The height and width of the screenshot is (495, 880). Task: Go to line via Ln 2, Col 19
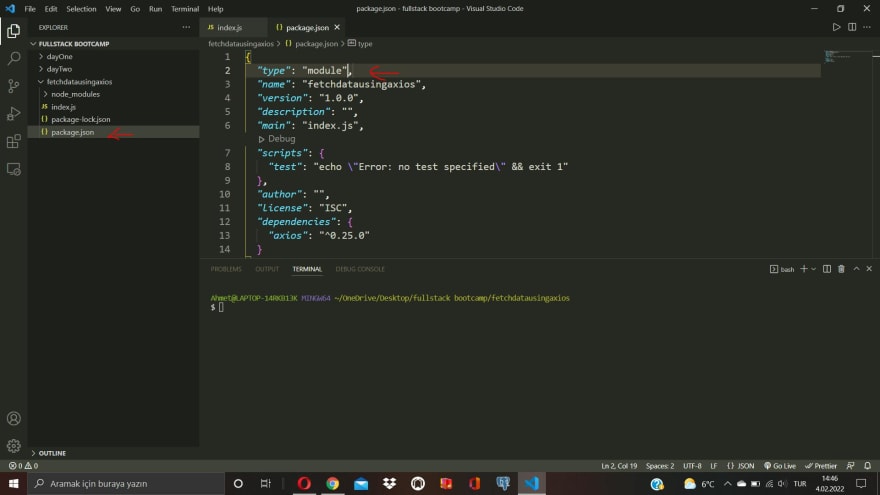click(x=619, y=466)
